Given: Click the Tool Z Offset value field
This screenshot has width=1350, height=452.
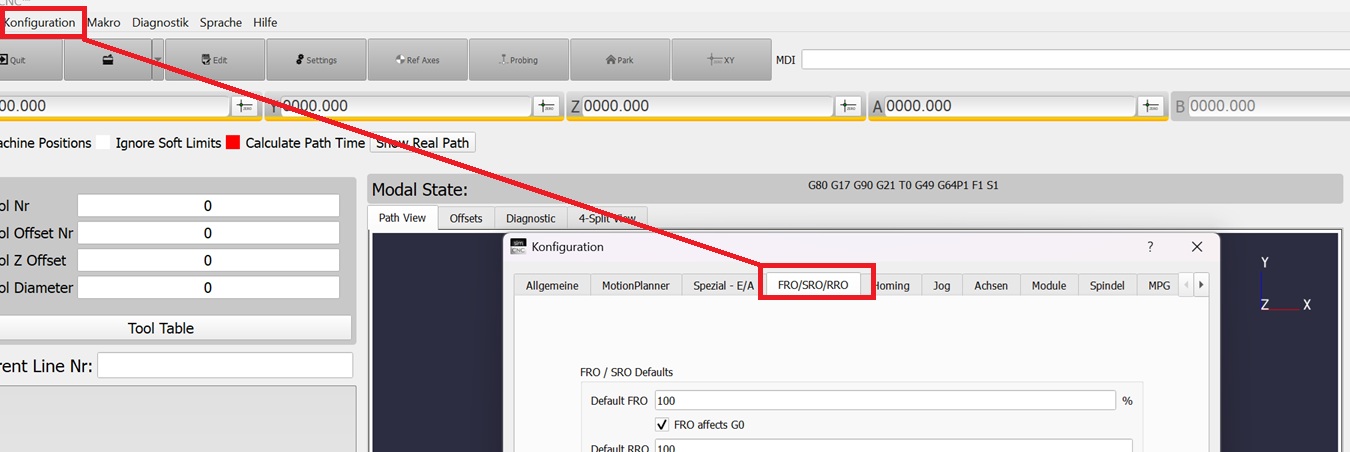Looking at the screenshot, I should click(208, 260).
